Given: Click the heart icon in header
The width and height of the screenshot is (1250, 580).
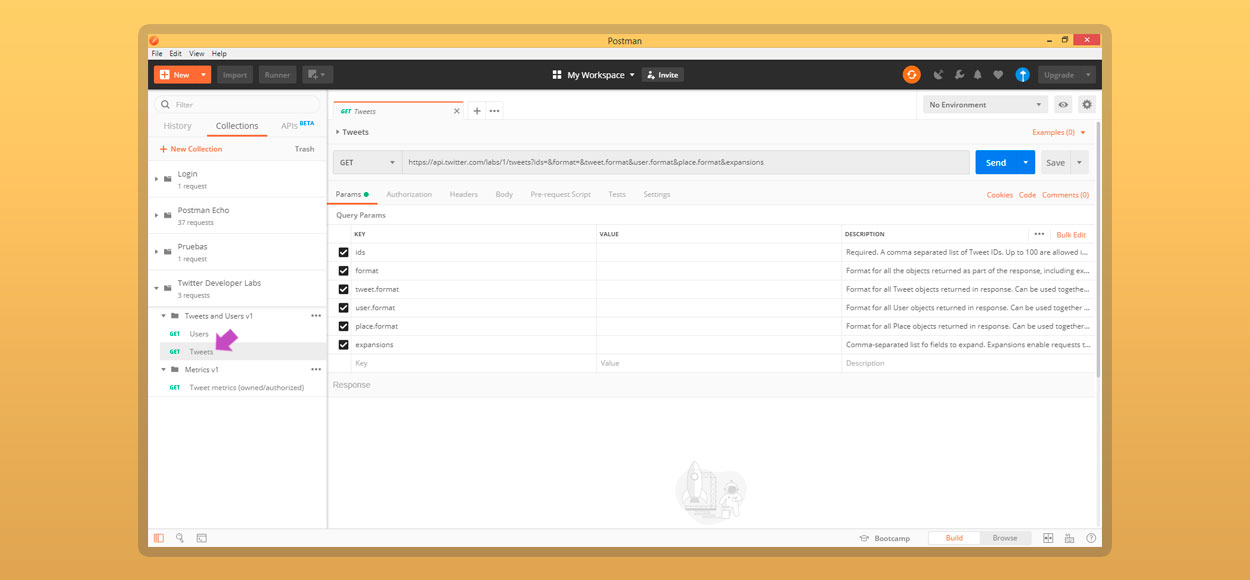Looking at the screenshot, I should point(998,75).
